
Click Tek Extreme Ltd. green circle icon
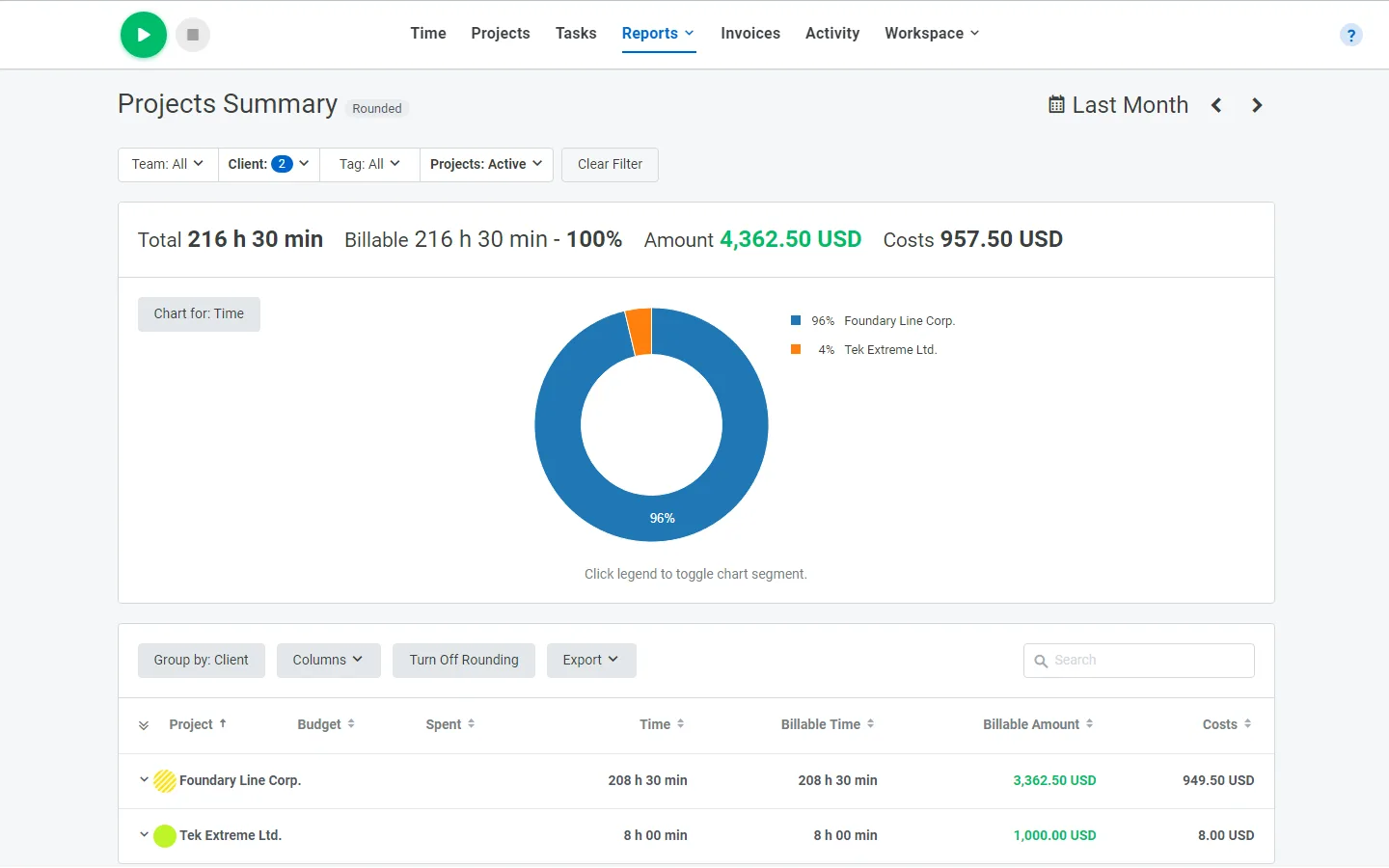click(x=165, y=836)
